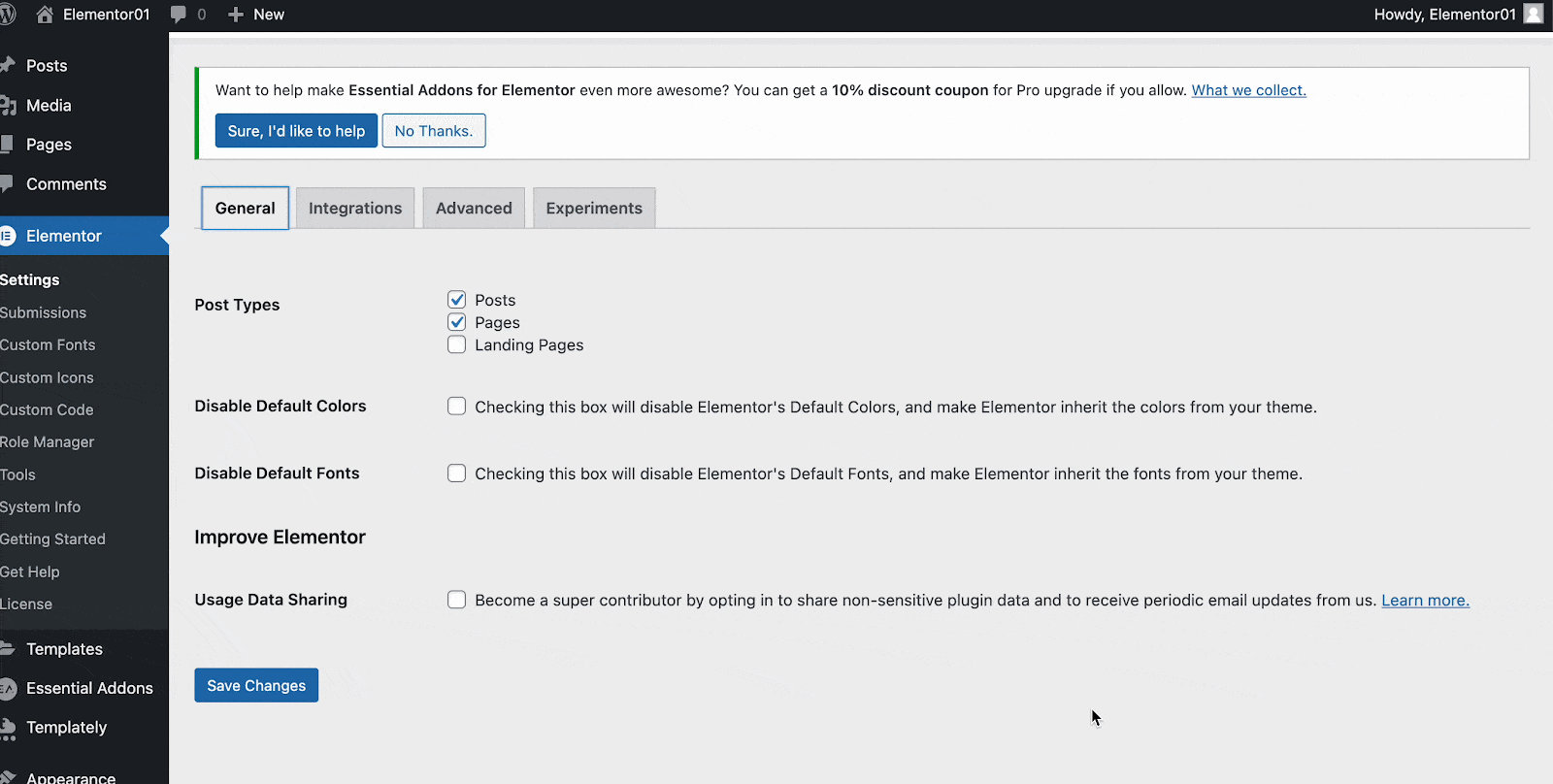Click the Elementor01 site name
The image size is (1553, 784).
(107, 15)
